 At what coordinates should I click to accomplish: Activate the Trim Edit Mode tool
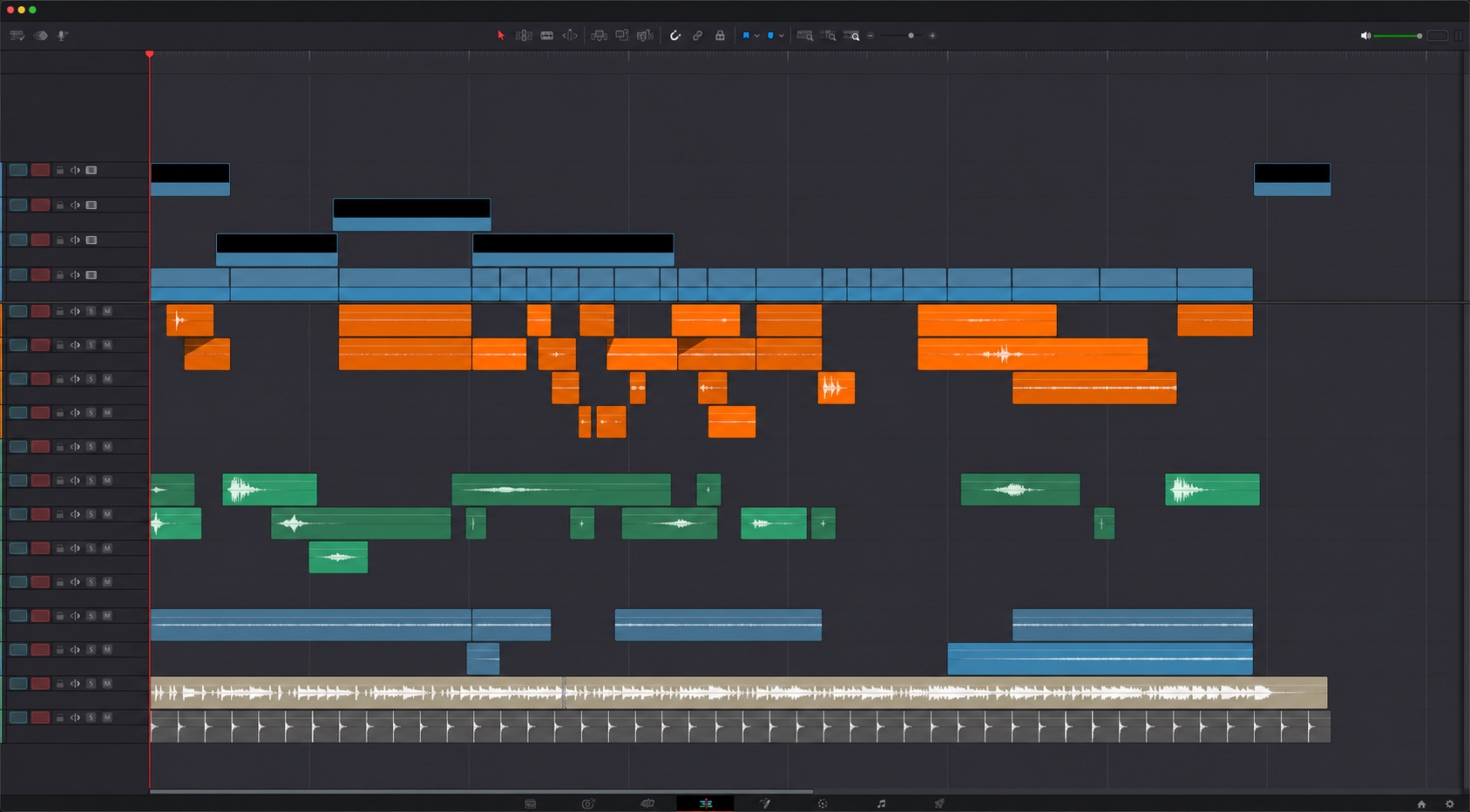[524, 36]
